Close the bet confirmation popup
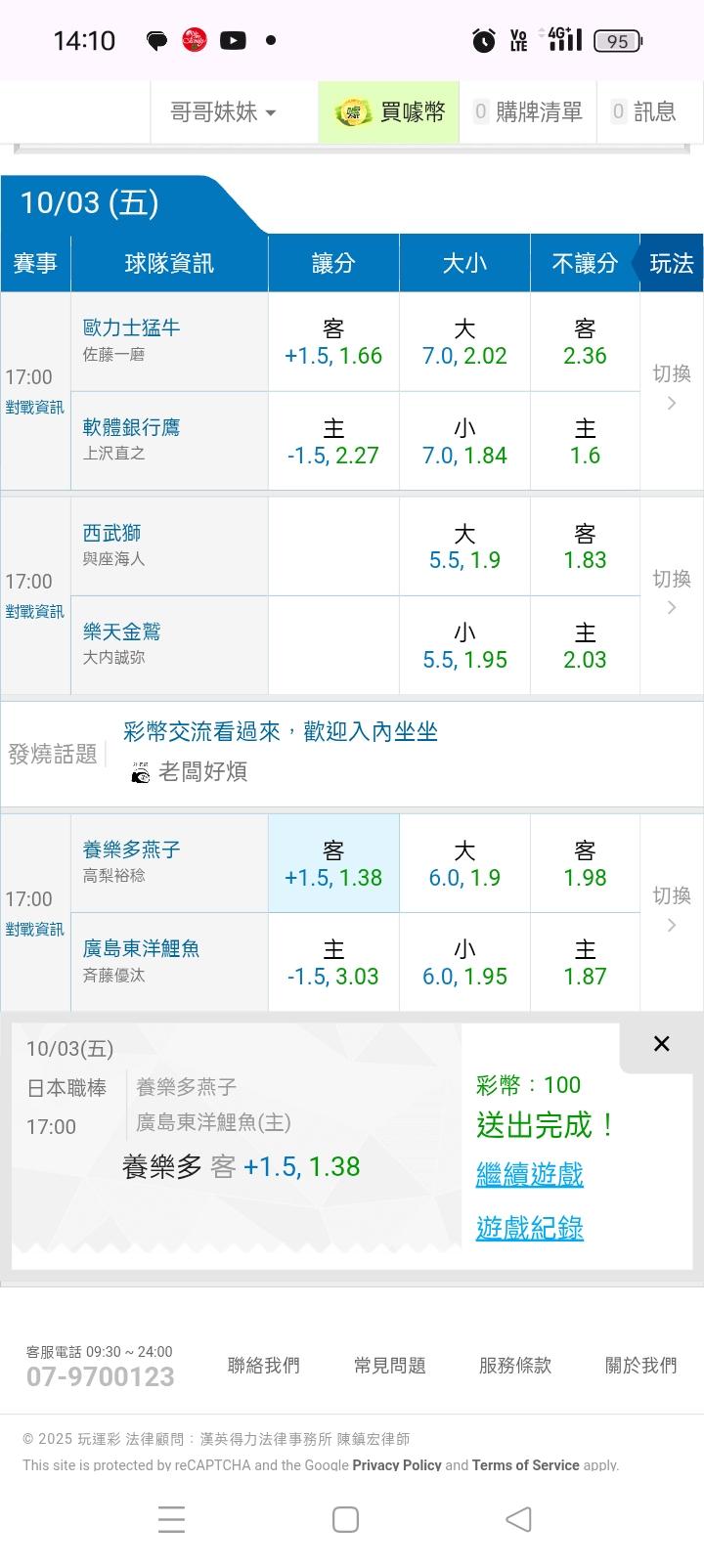The width and height of the screenshot is (704, 1568). [x=661, y=1044]
